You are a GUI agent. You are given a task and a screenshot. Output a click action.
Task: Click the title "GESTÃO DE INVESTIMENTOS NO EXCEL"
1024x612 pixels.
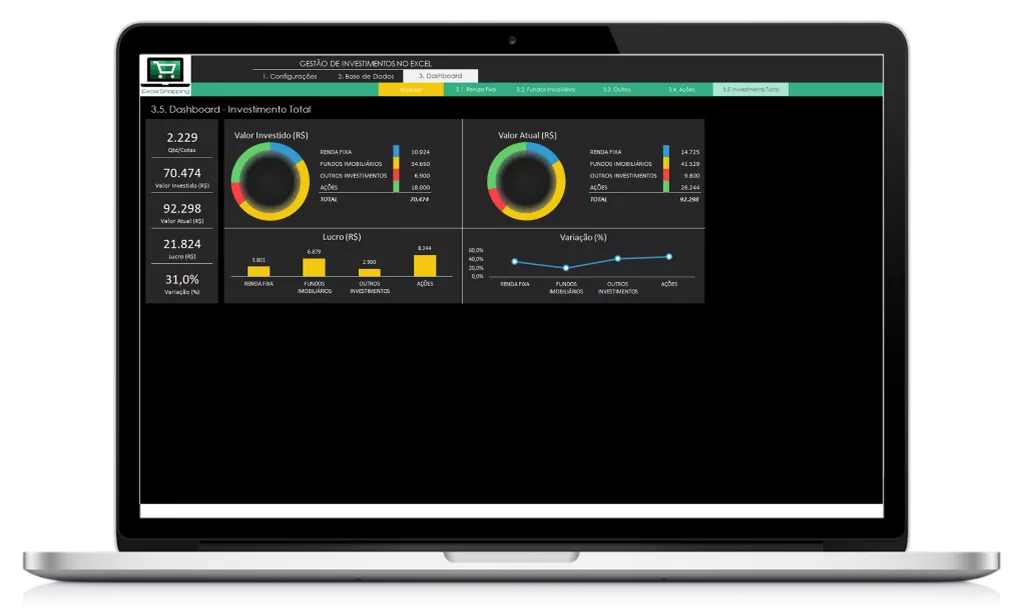[365, 63]
